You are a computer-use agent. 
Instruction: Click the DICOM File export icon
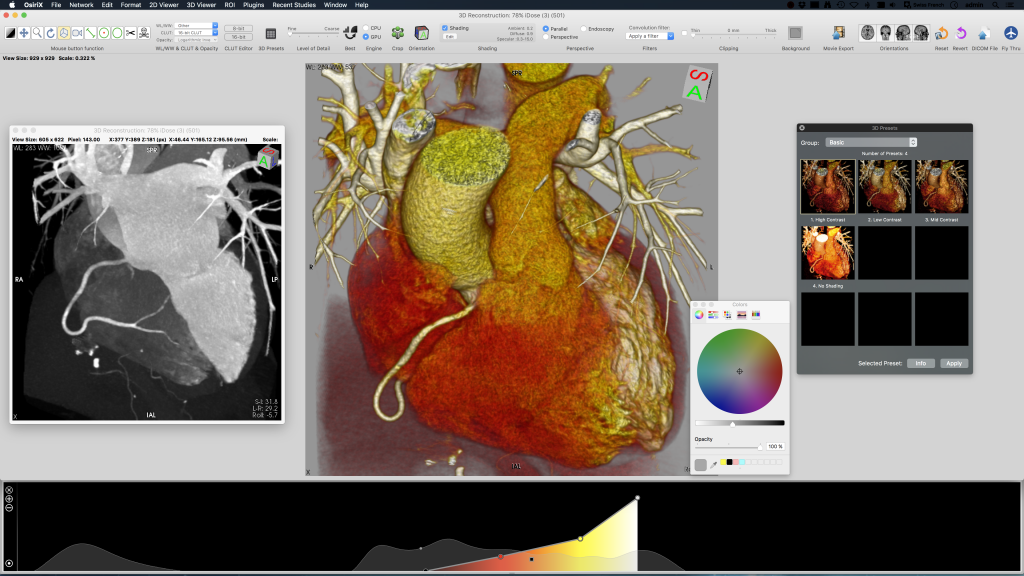986,33
